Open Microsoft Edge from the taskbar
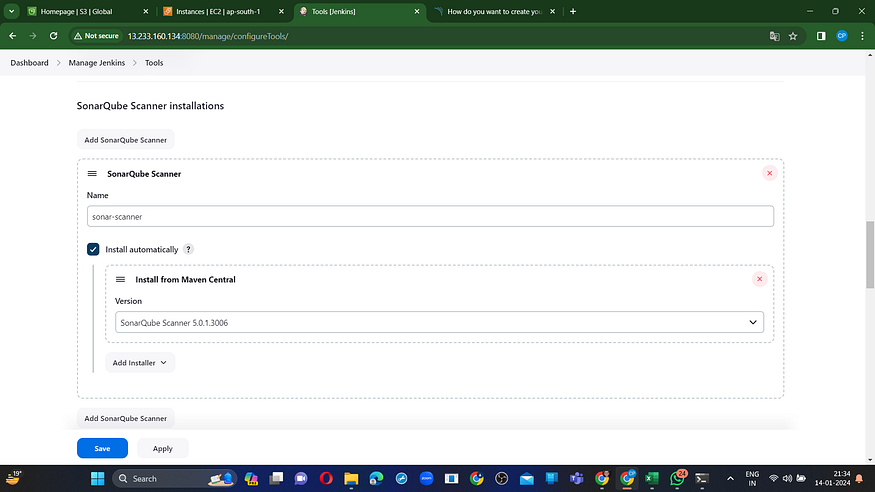Screen dimensions: 875x492 (376, 479)
